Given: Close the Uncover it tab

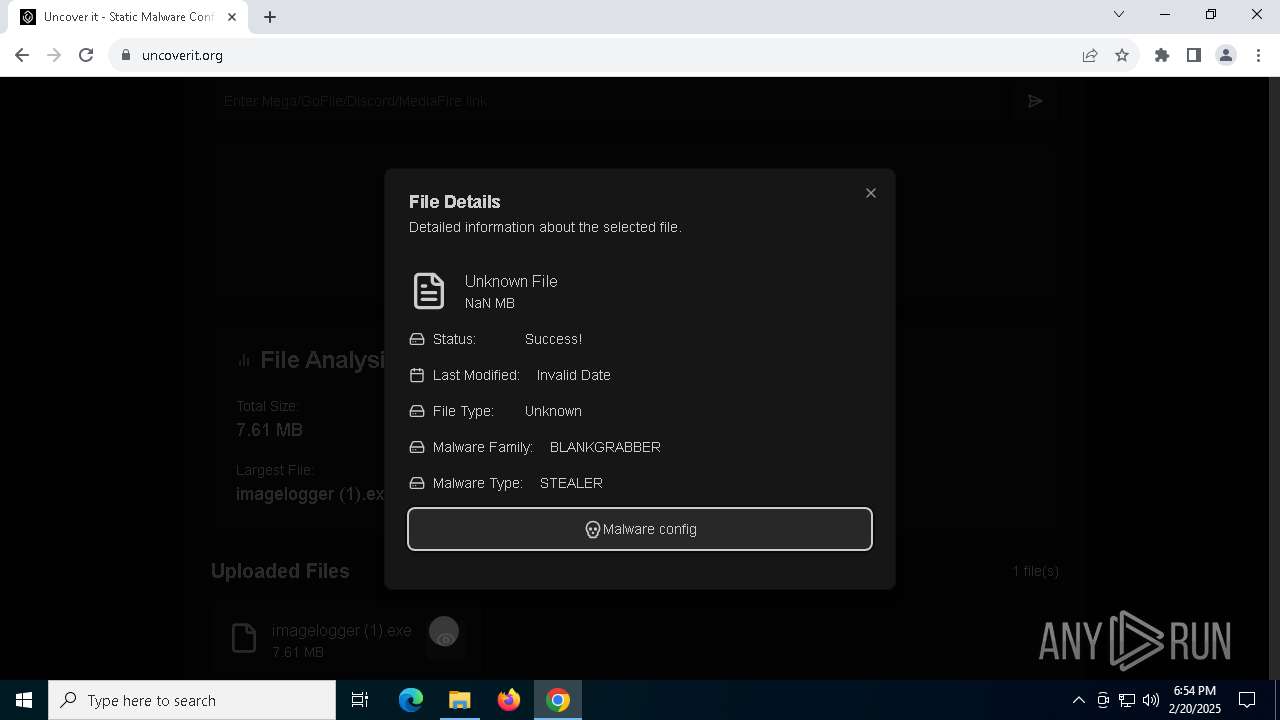Looking at the screenshot, I should (232, 17).
